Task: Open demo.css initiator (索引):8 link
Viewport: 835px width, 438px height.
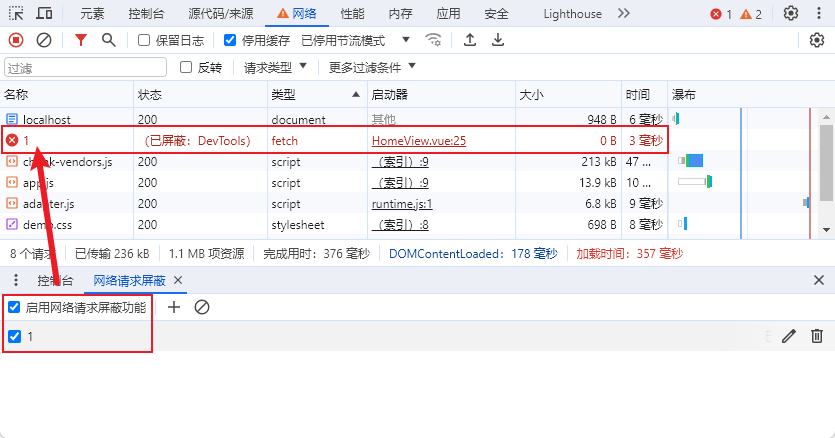Action: [400, 225]
